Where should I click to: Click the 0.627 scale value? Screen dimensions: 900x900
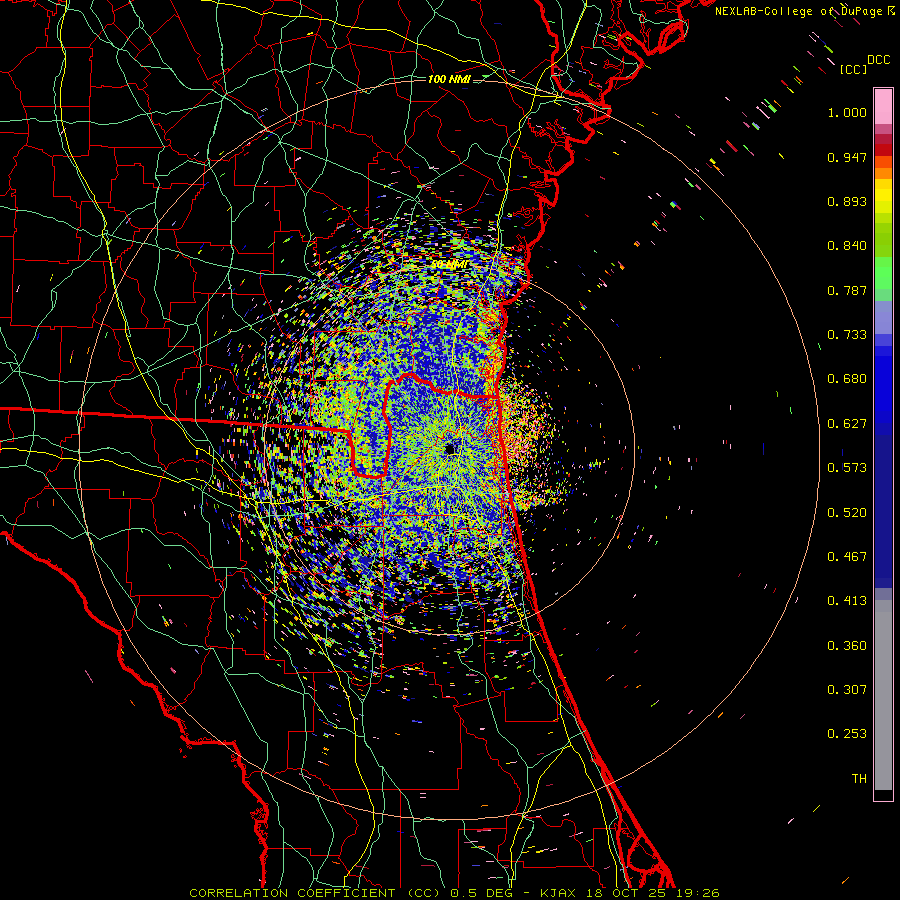tap(847, 424)
